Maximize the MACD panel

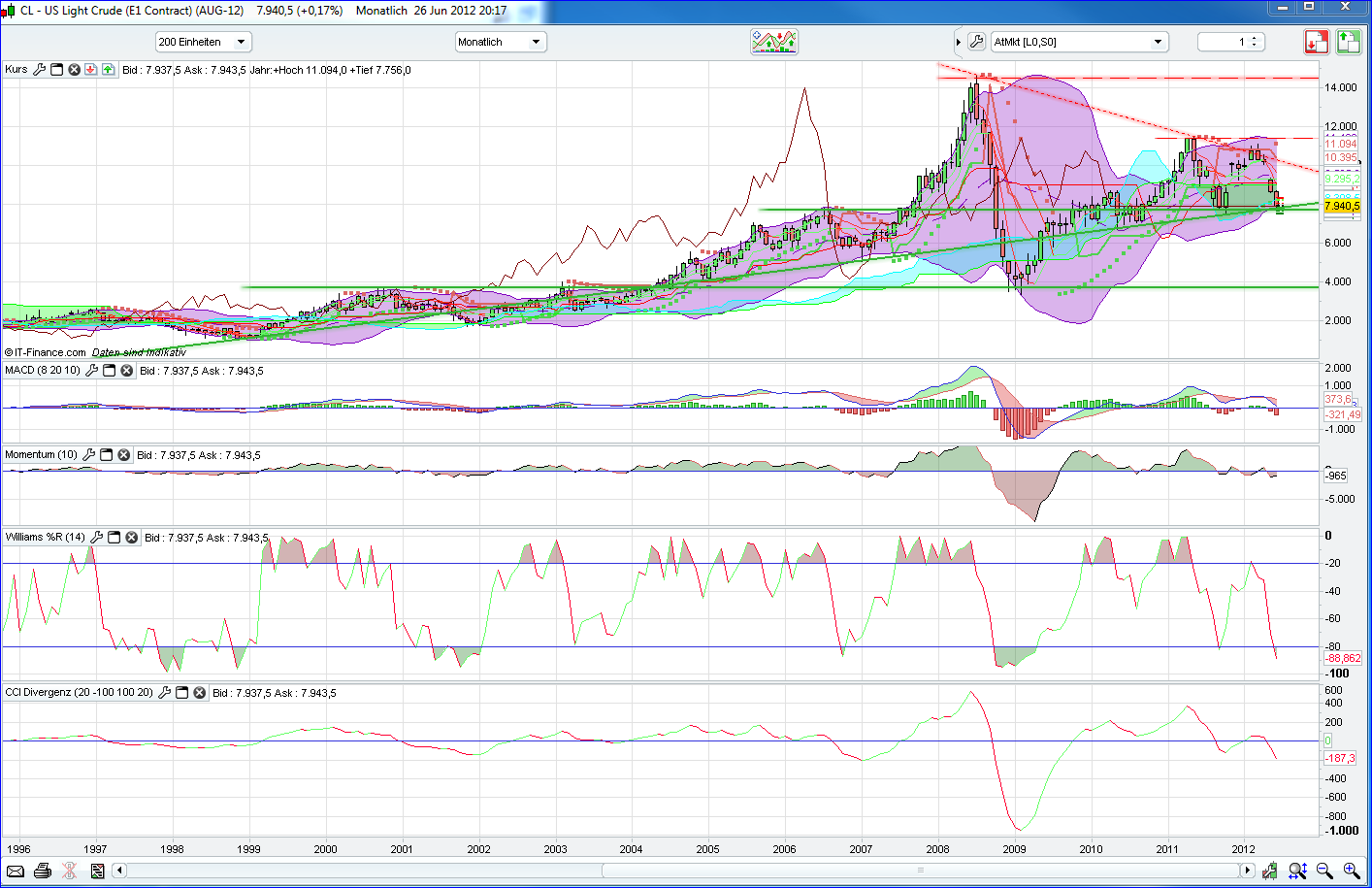(110, 371)
